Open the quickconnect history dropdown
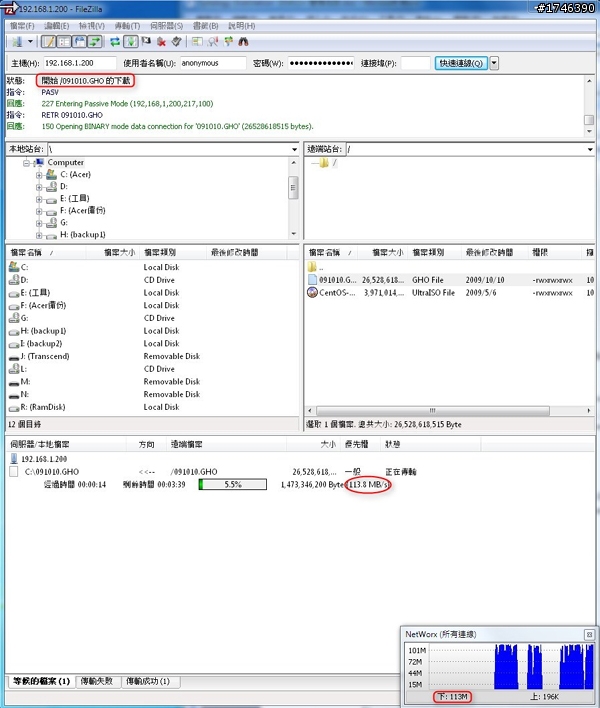 tap(494, 63)
